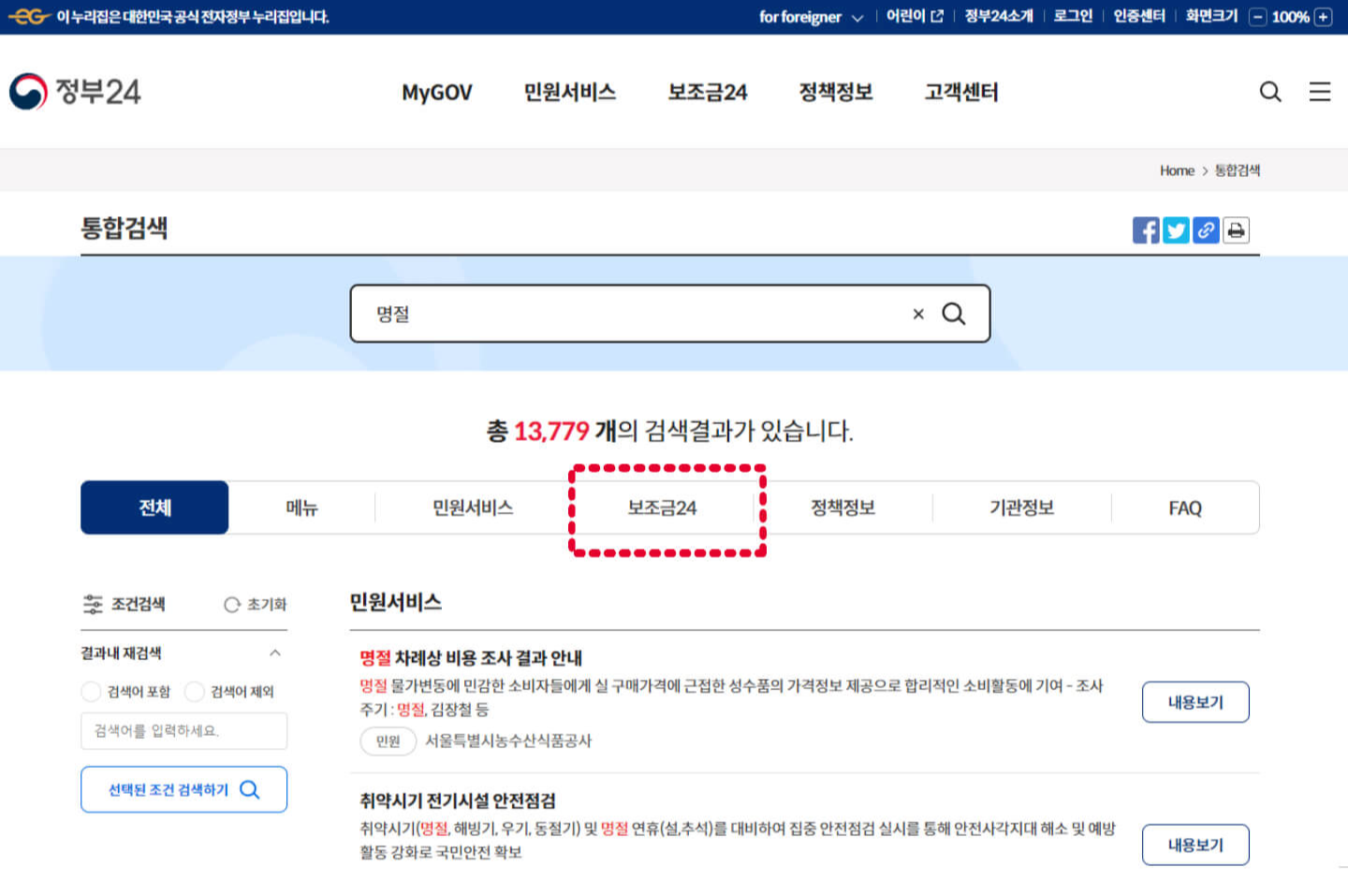Open site search via header magnifier icon
Viewport: 1348px width, 896px height.
(1269, 92)
